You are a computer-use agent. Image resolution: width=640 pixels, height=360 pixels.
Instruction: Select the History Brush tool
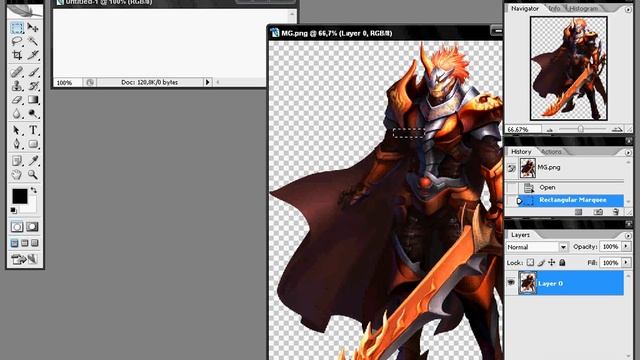(33, 86)
